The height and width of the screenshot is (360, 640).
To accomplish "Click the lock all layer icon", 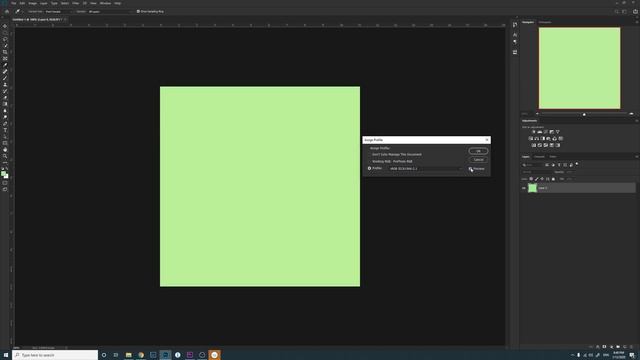I will point(553,179).
